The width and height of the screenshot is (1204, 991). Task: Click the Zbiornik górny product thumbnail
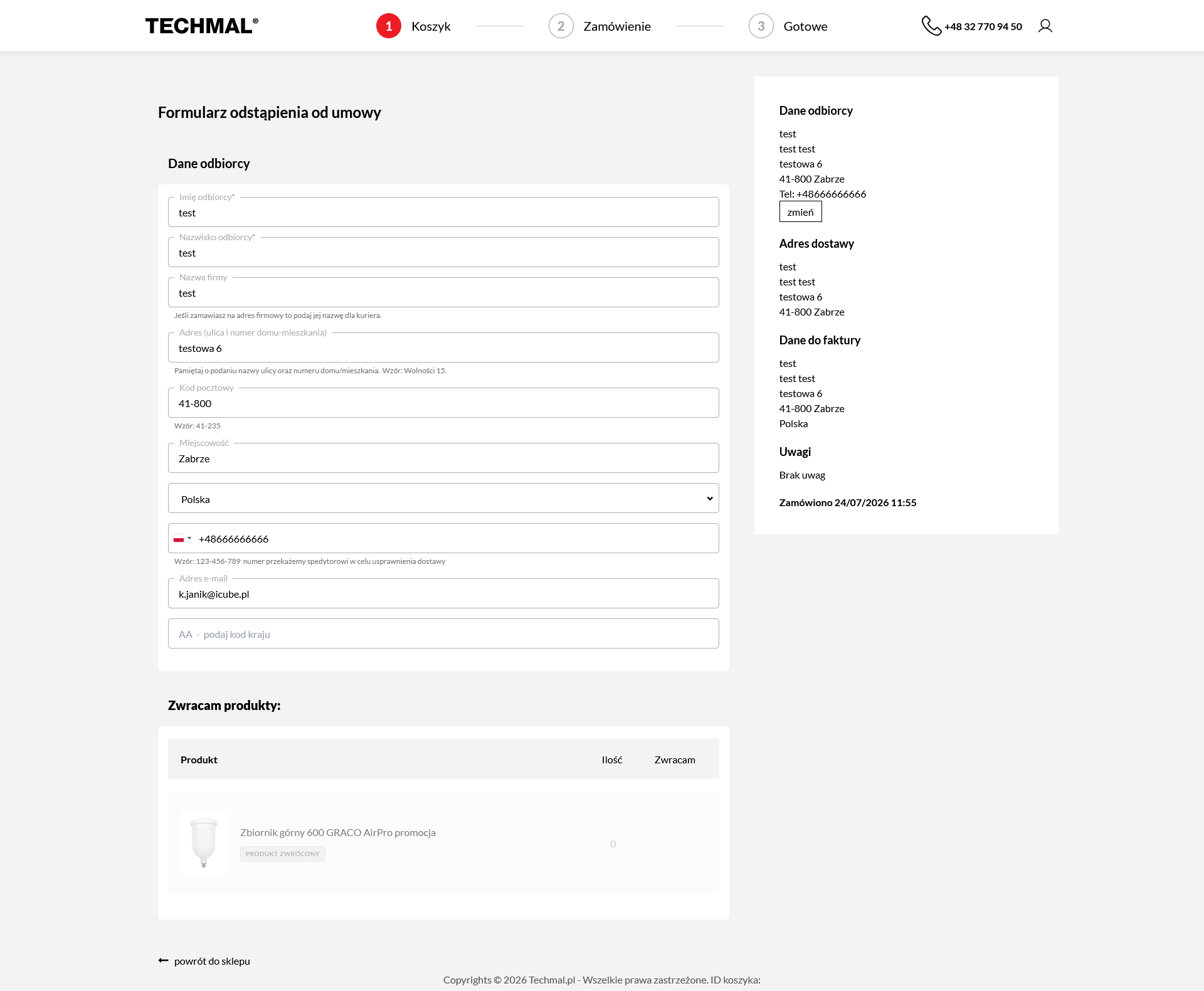pos(204,843)
